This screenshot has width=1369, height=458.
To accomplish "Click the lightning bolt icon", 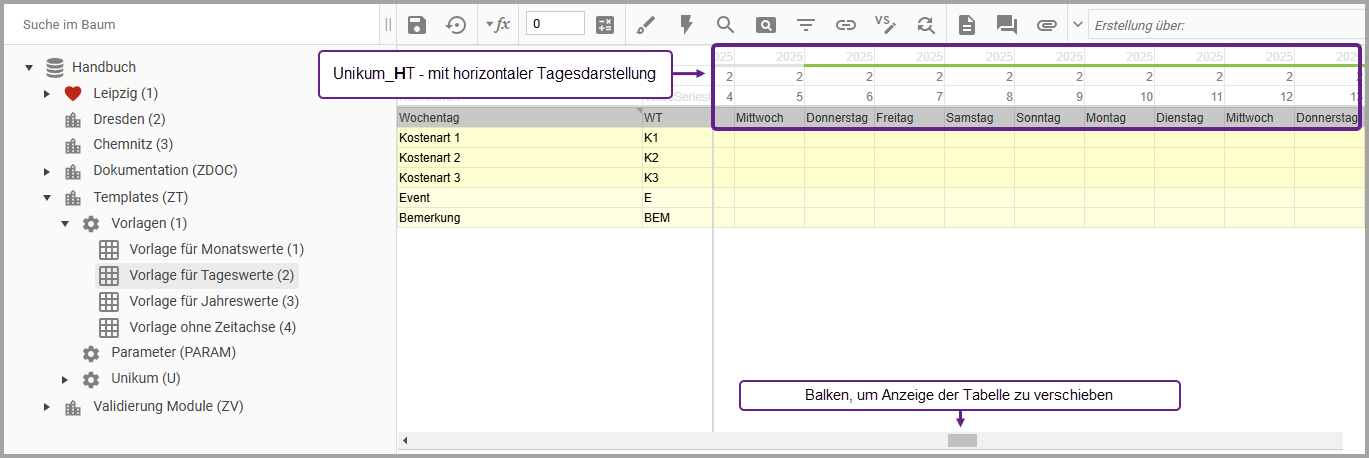I will [x=686, y=25].
